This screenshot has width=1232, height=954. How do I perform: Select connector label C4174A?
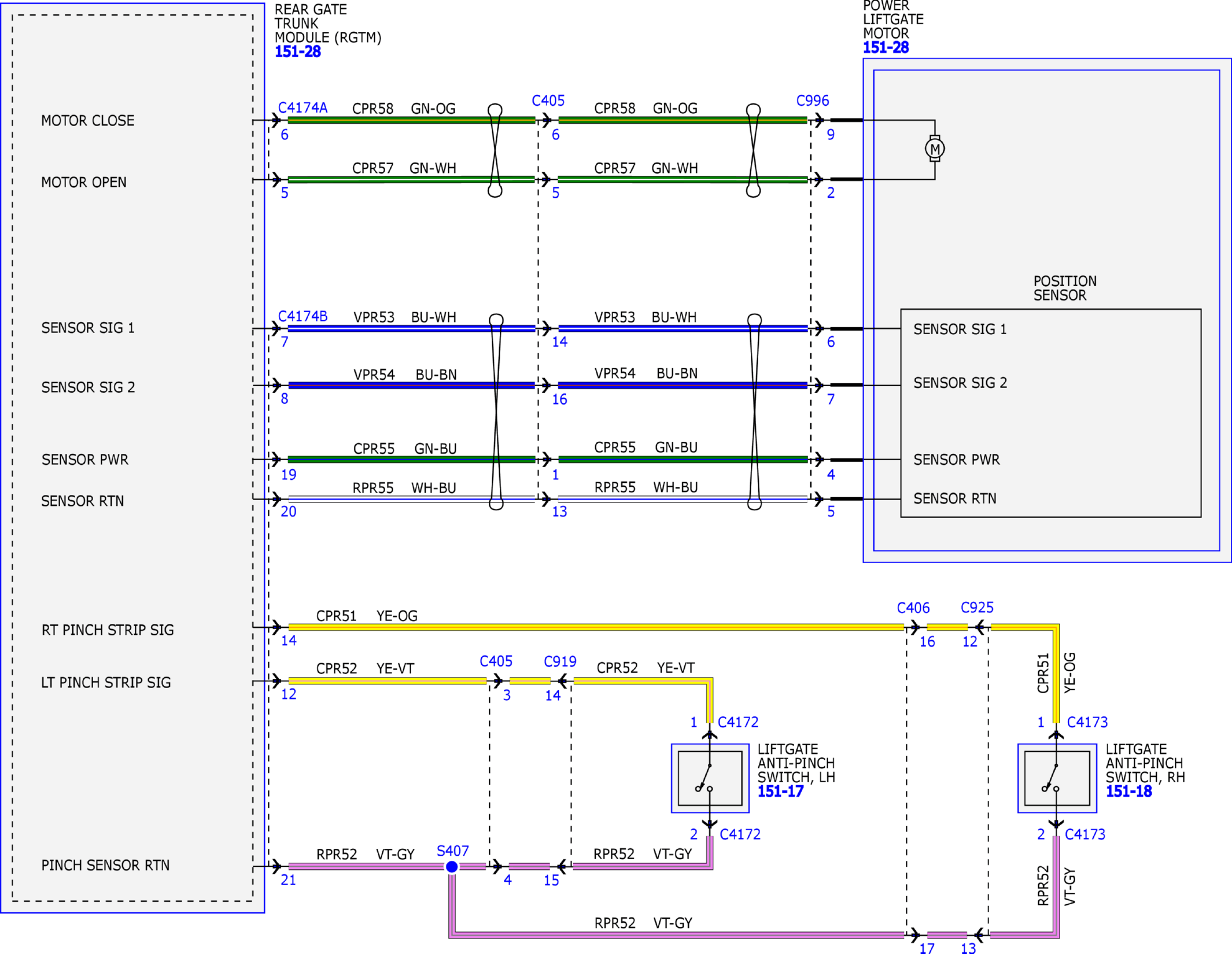point(303,108)
